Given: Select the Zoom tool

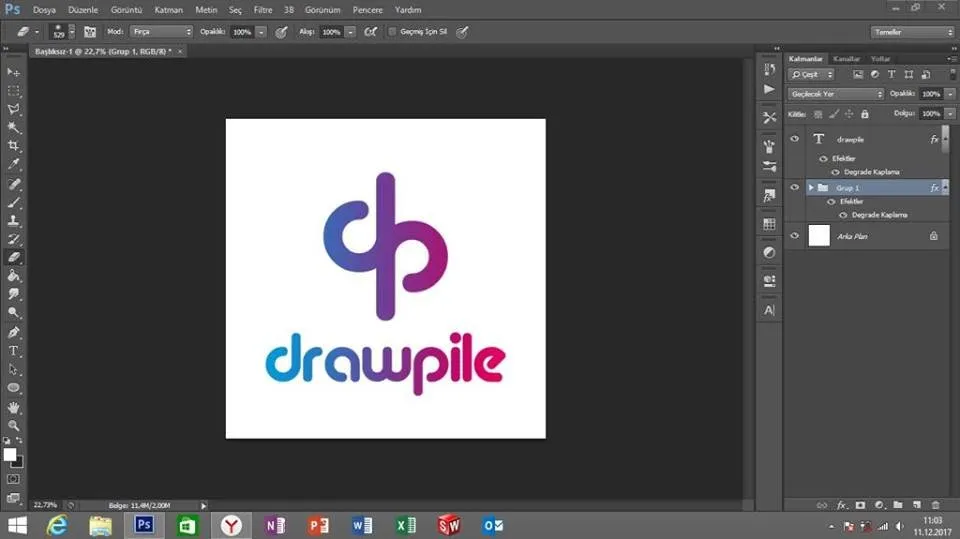Looking at the screenshot, I should pos(13,426).
